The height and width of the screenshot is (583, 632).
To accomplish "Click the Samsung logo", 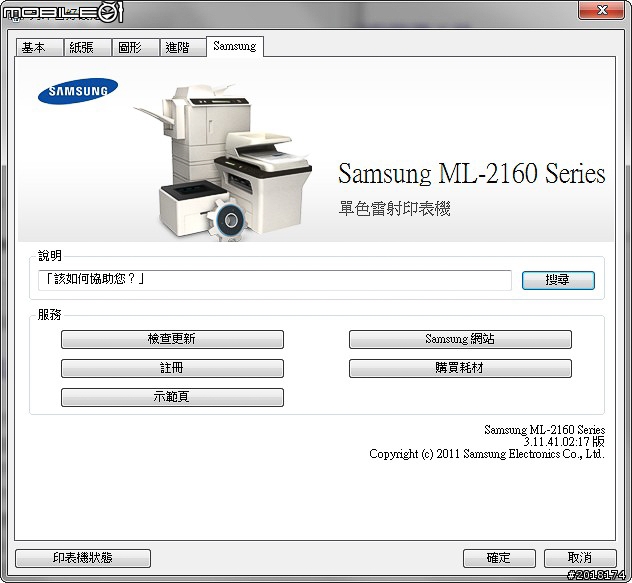I will pos(78,91).
